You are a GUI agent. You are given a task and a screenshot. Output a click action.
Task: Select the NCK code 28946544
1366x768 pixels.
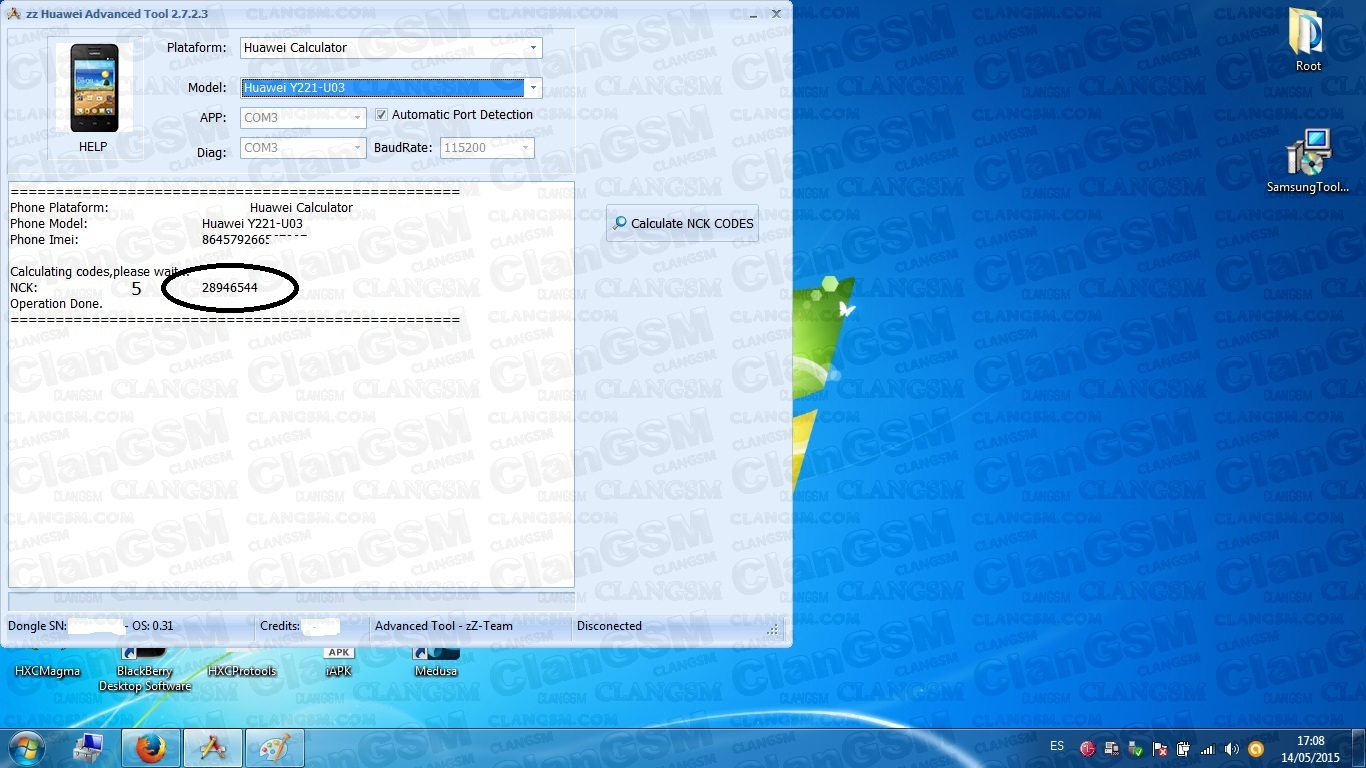click(230, 288)
